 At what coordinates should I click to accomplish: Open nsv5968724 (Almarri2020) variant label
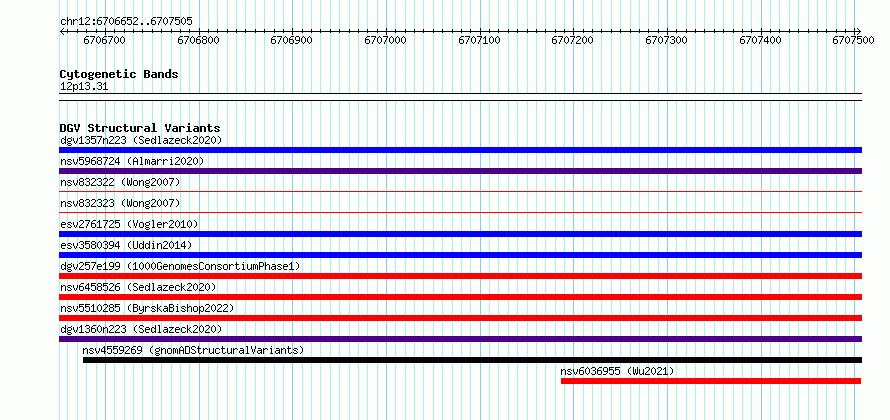pyautogui.click(x=132, y=161)
